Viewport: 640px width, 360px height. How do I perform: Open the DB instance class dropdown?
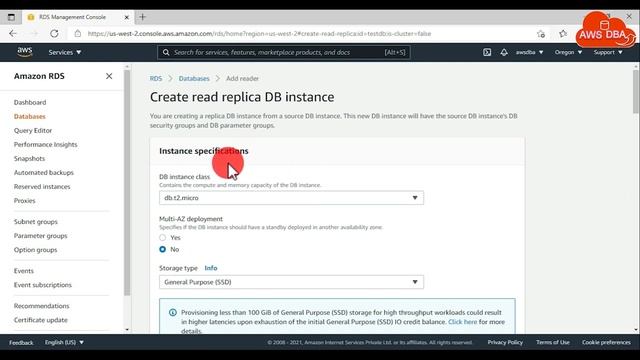(x=291, y=198)
